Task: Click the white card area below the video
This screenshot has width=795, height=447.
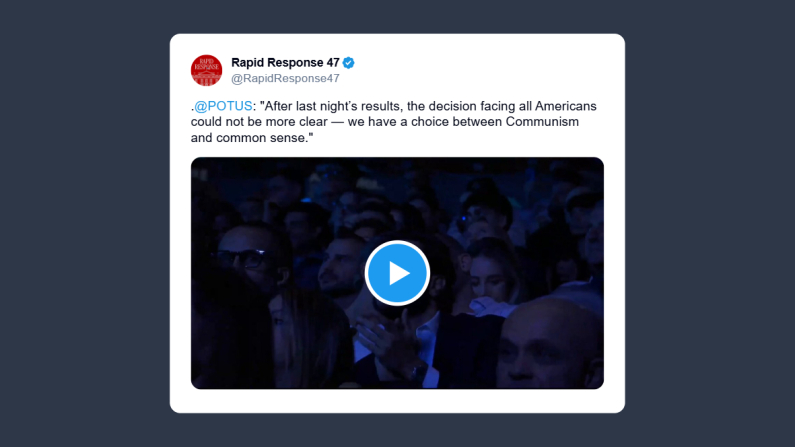Action: [x=397, y=401]
